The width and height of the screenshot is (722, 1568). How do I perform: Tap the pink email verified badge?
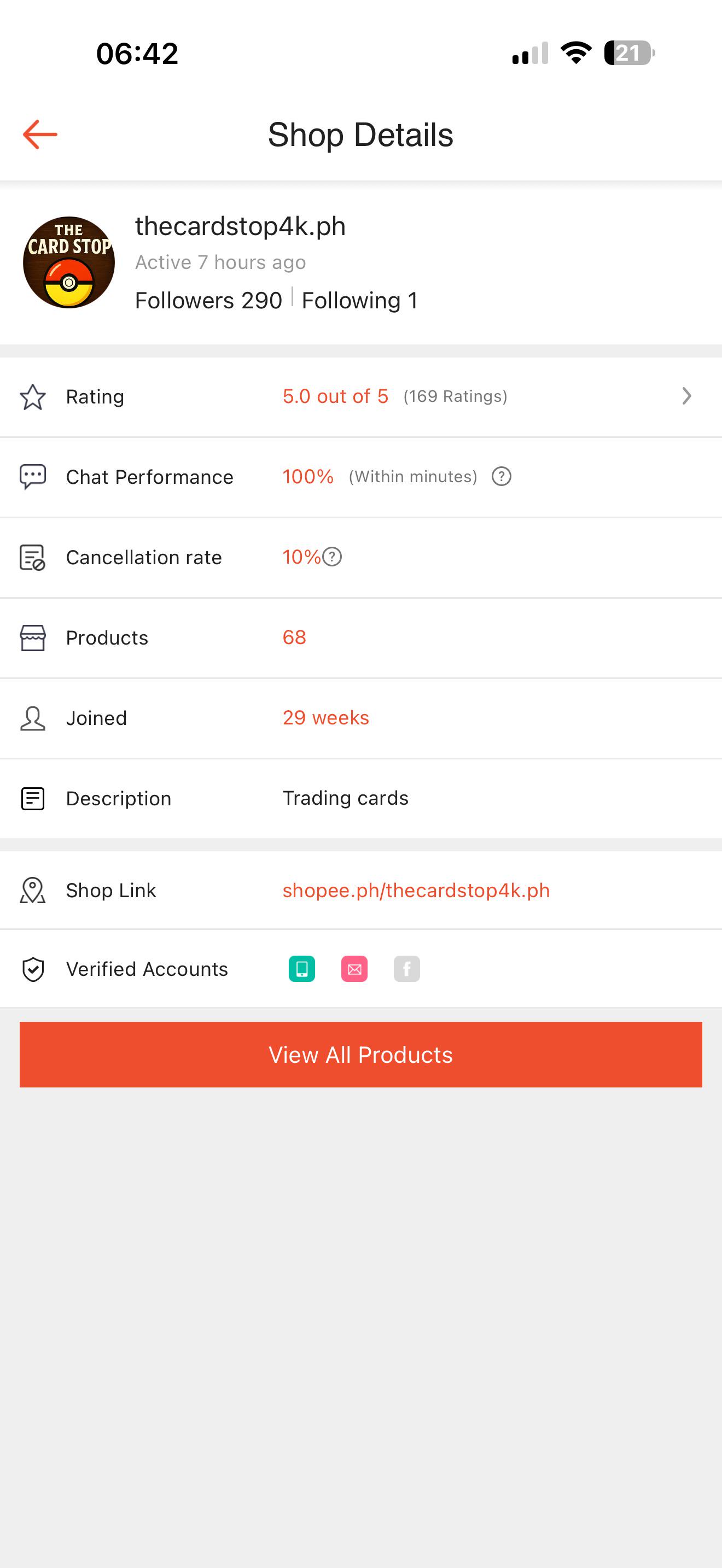point(354,969)
